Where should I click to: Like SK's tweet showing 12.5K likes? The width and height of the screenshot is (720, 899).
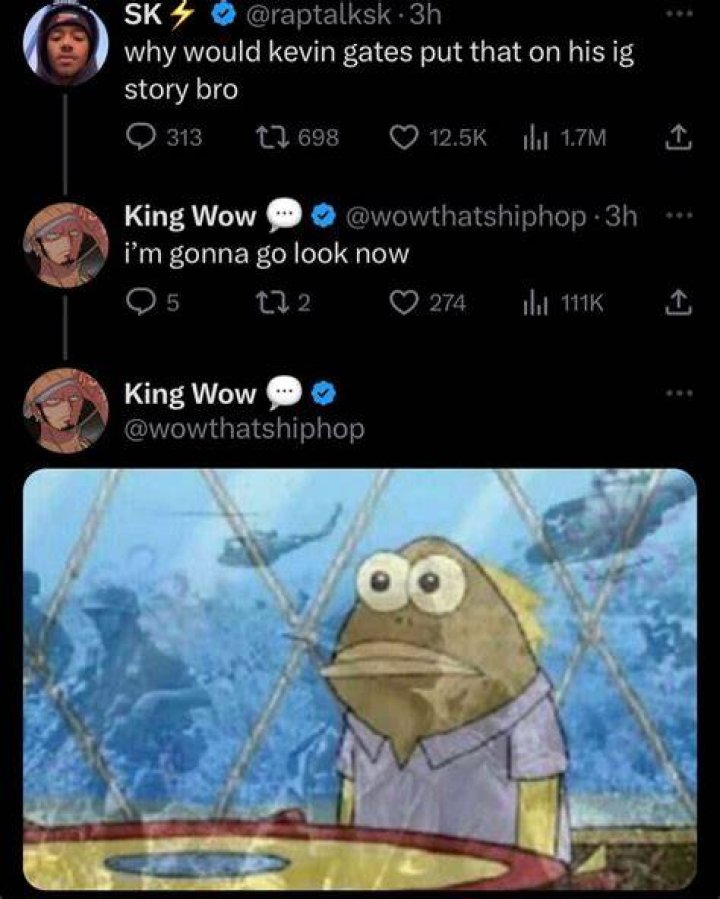pos(438,138)
